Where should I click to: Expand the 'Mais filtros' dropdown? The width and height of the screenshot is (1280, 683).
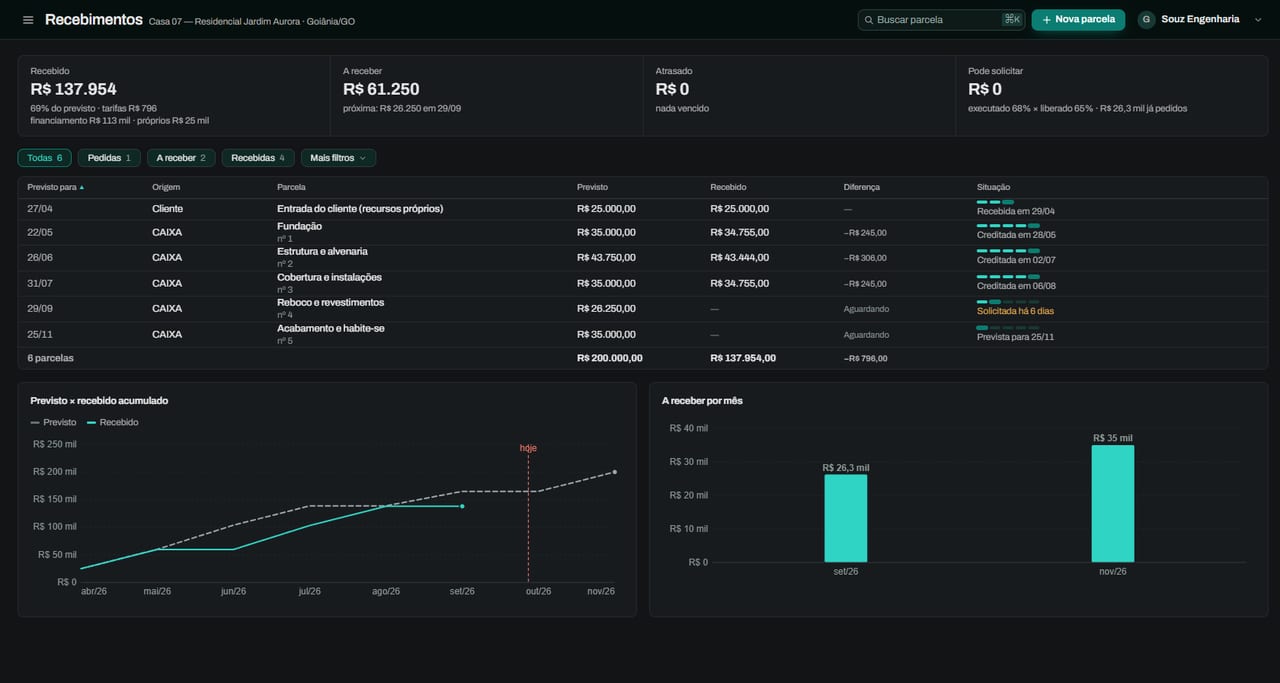pos(338,158)
